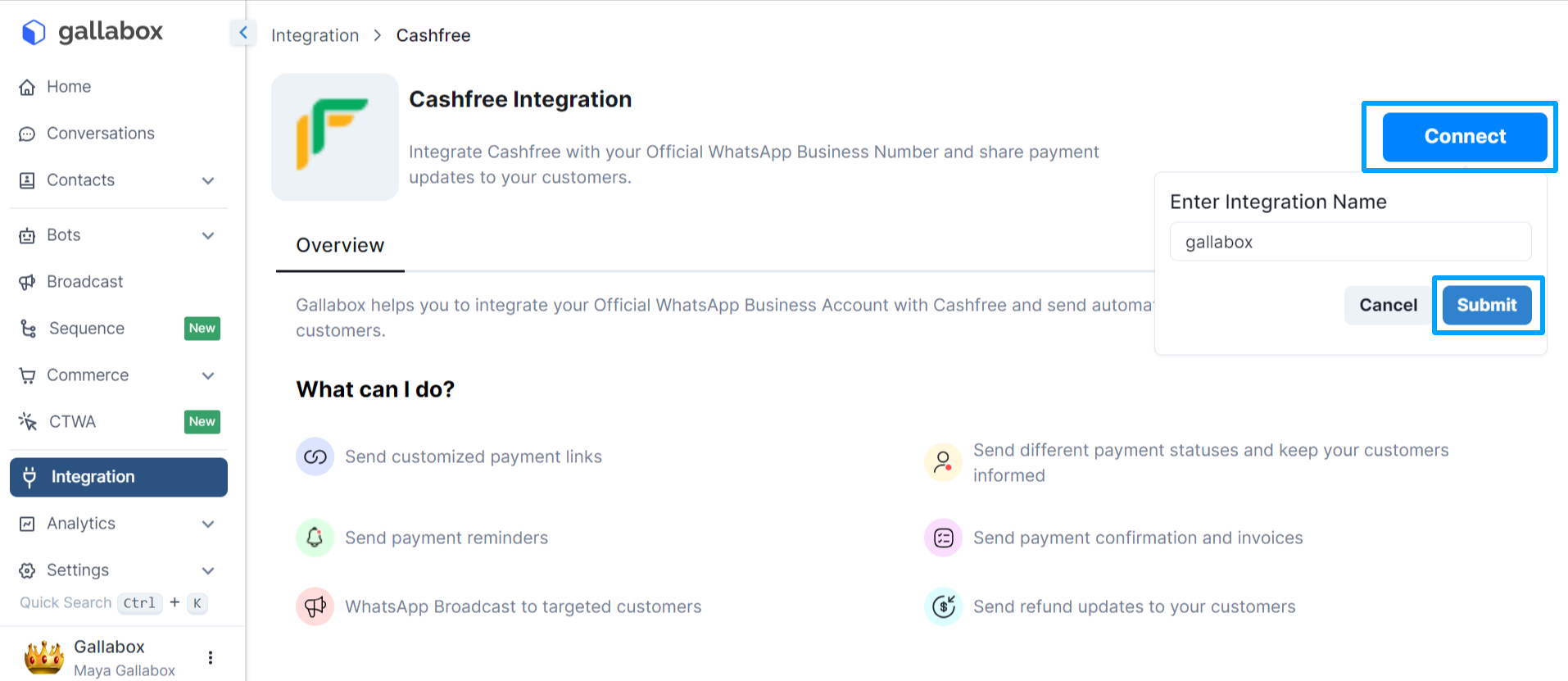Click the 'What can I do?' heading

375,389
